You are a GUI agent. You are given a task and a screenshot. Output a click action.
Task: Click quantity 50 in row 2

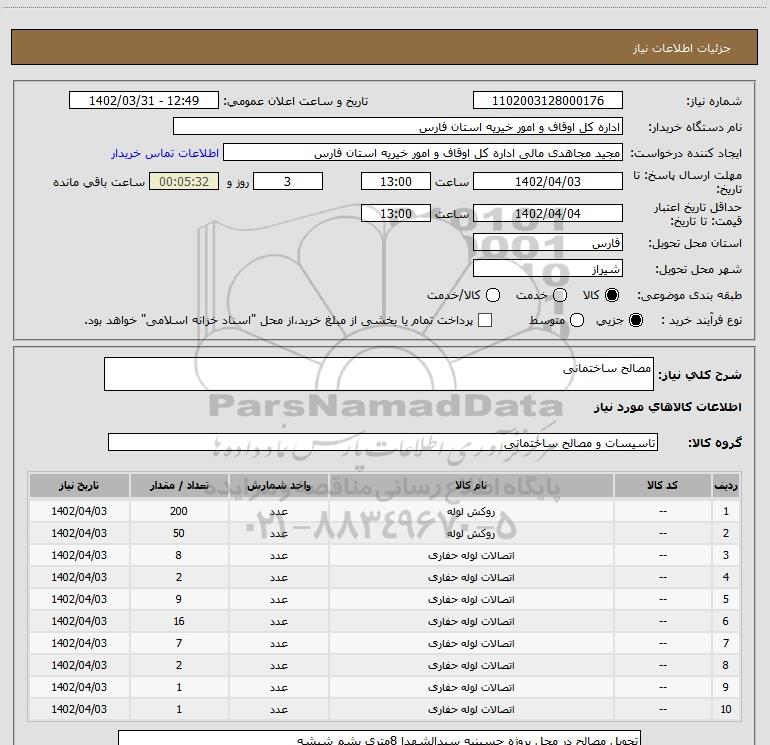tap(179, 533)
